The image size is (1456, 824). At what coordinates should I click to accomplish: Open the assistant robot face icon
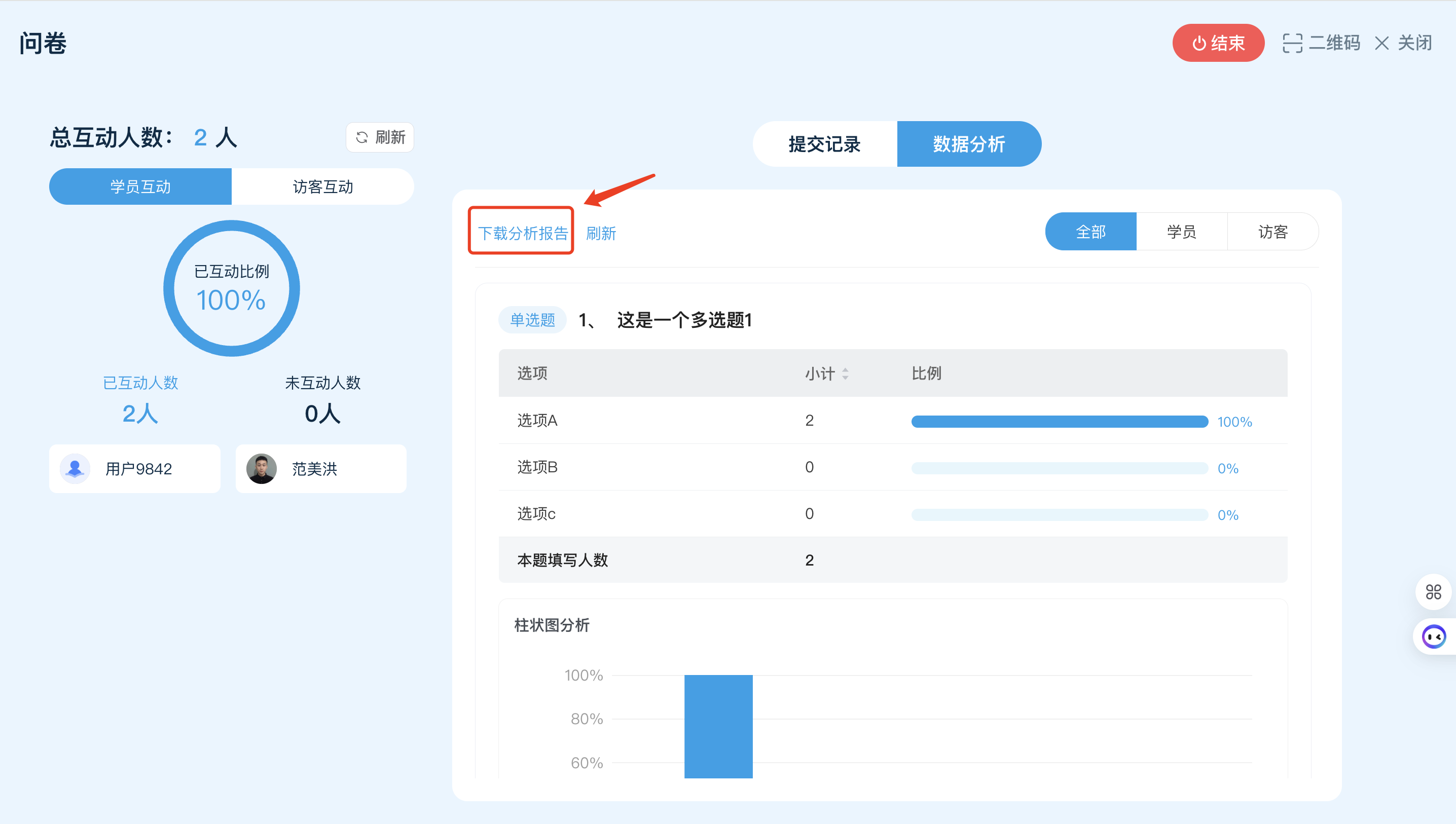tap(1433, 637)
